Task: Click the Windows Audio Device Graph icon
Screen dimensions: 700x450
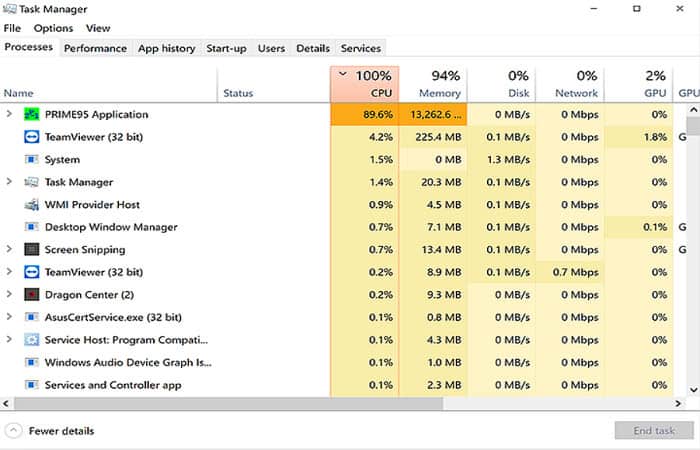Action: tap(31, 362)
